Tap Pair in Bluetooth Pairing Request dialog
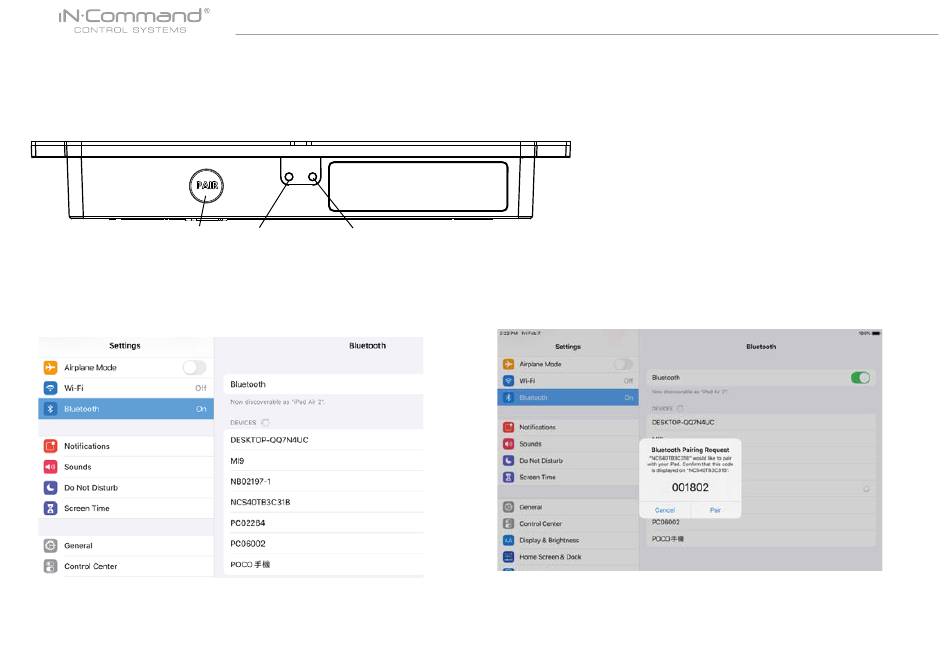 click(x=715, y=510)
